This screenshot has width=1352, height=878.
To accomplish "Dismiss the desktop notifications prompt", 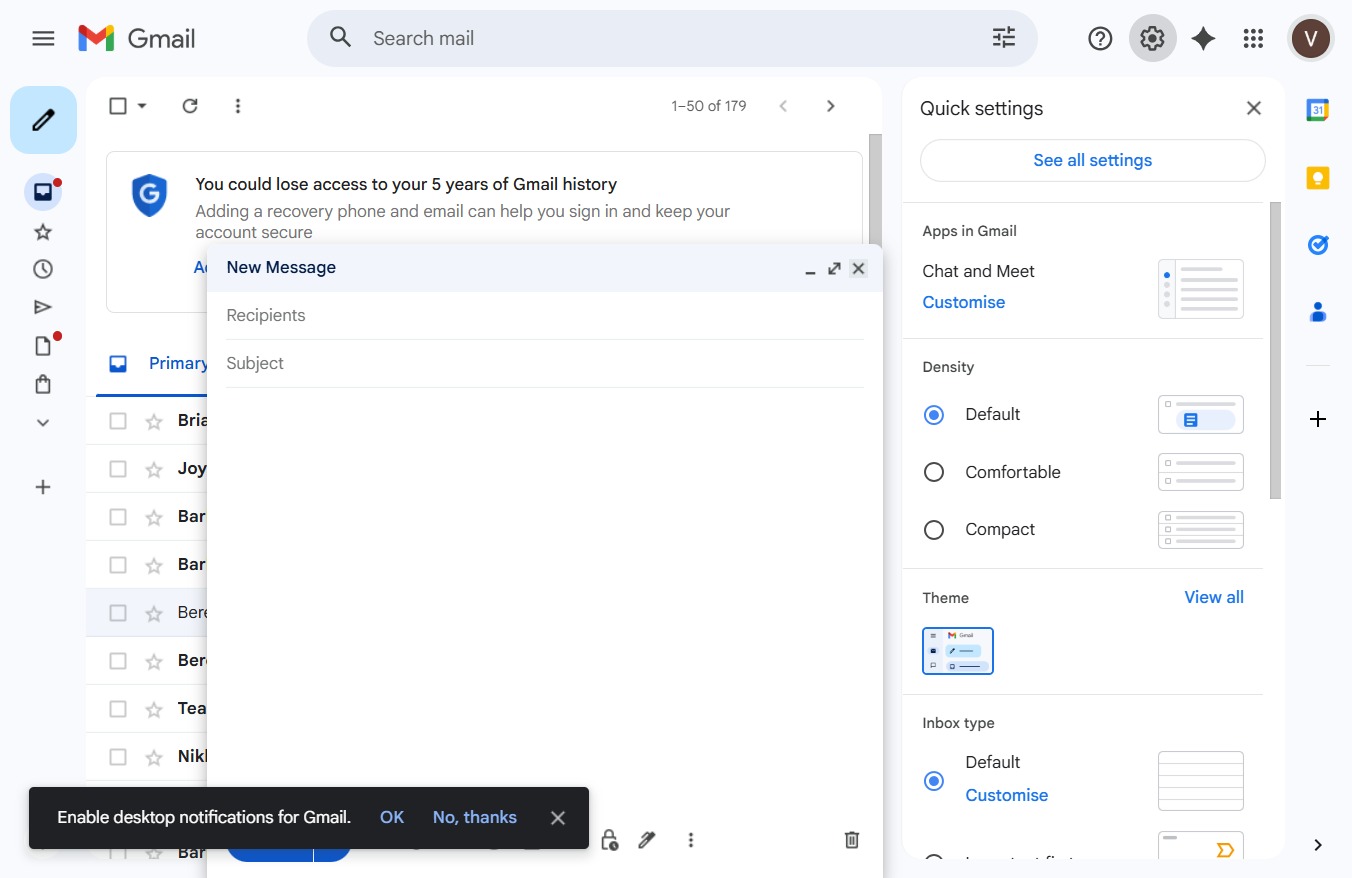I will click(558, 818).
